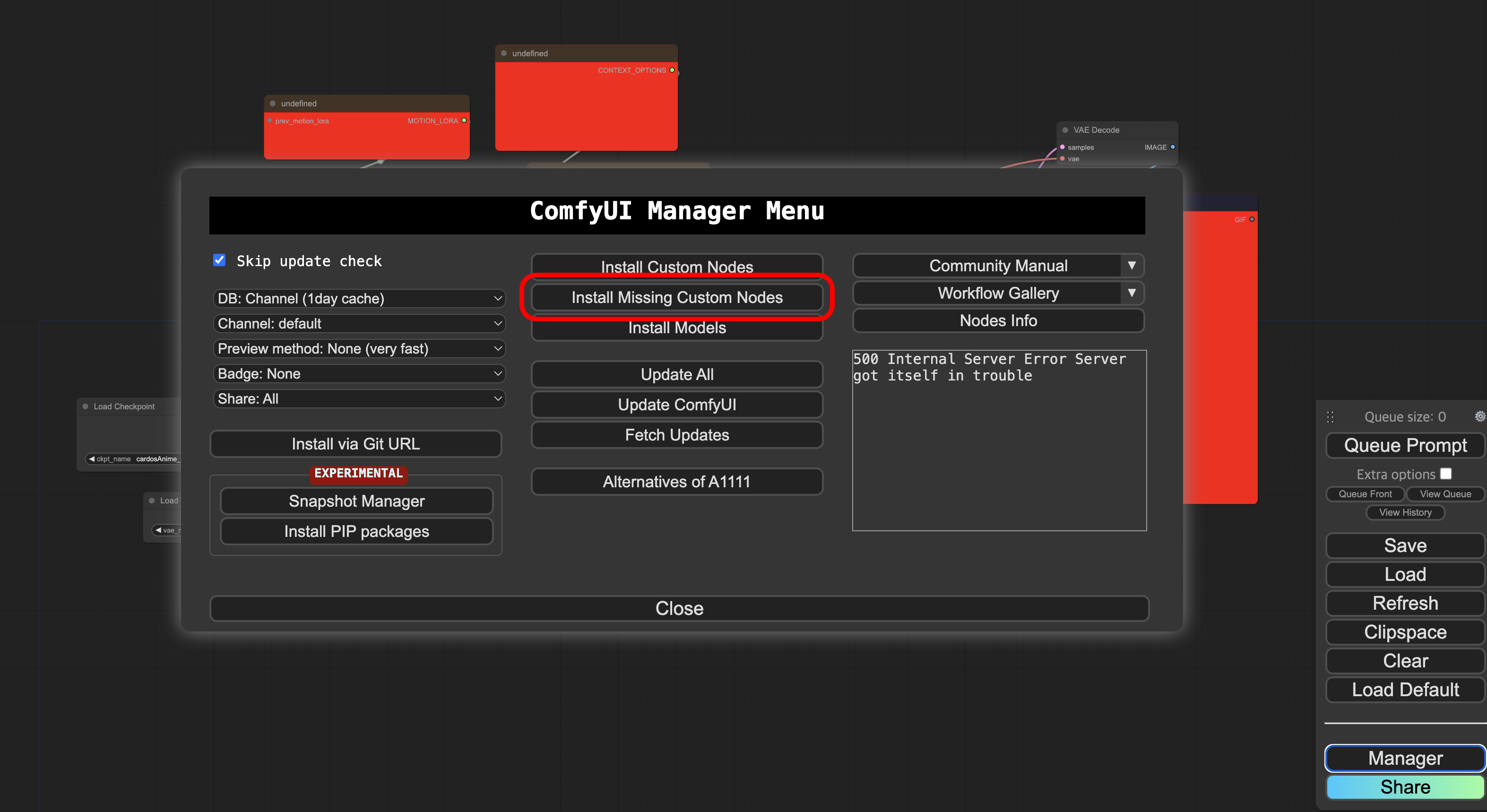Screen dimensions: 1487x812
Task: Enable the Extra options checkbox
Action: coord(1445,474)
